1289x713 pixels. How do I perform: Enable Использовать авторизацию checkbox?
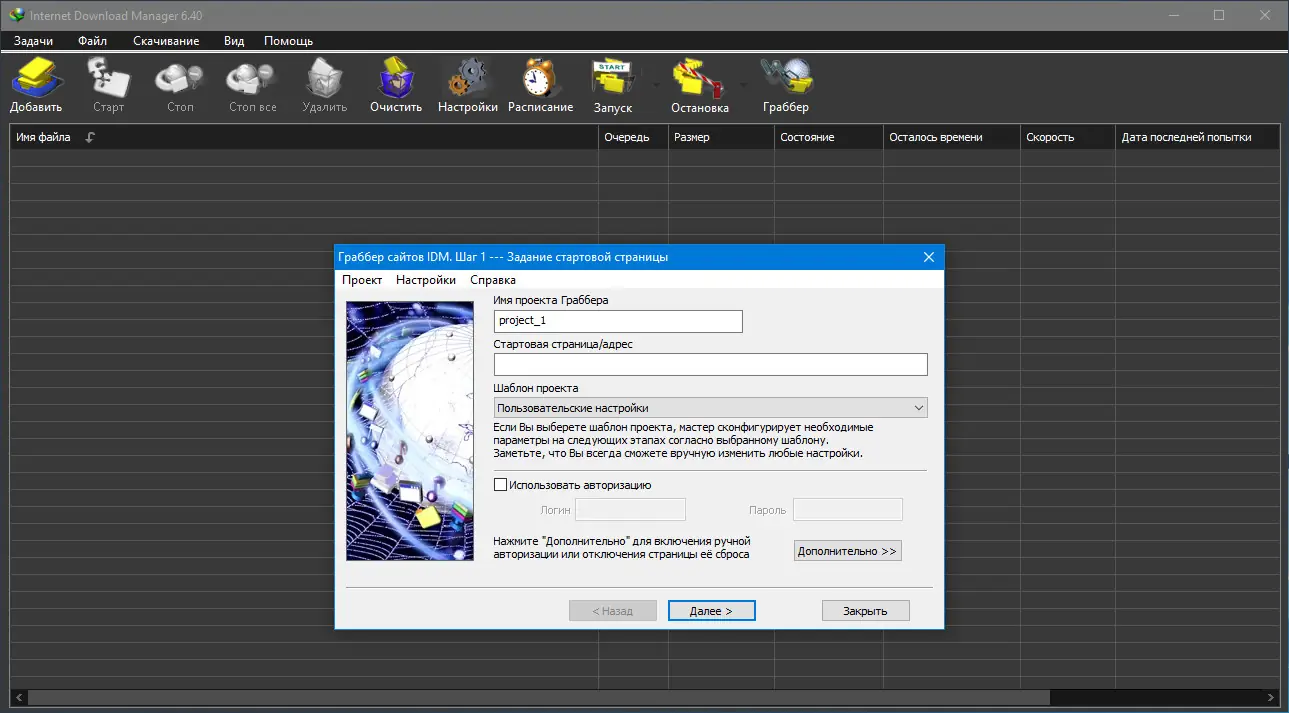point(500,484)
